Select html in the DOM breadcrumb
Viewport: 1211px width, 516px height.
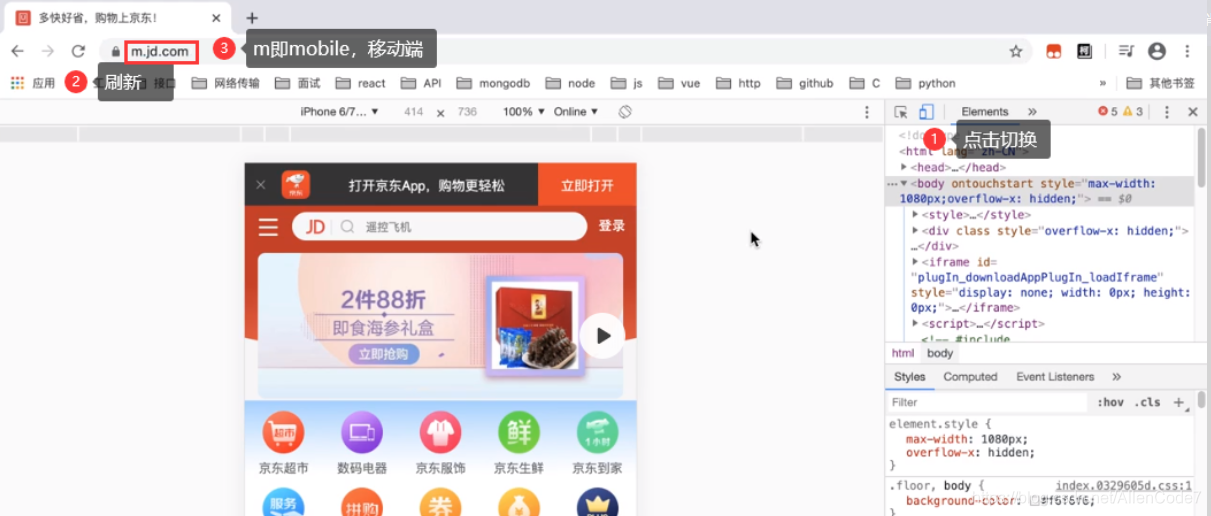point(903,353)
